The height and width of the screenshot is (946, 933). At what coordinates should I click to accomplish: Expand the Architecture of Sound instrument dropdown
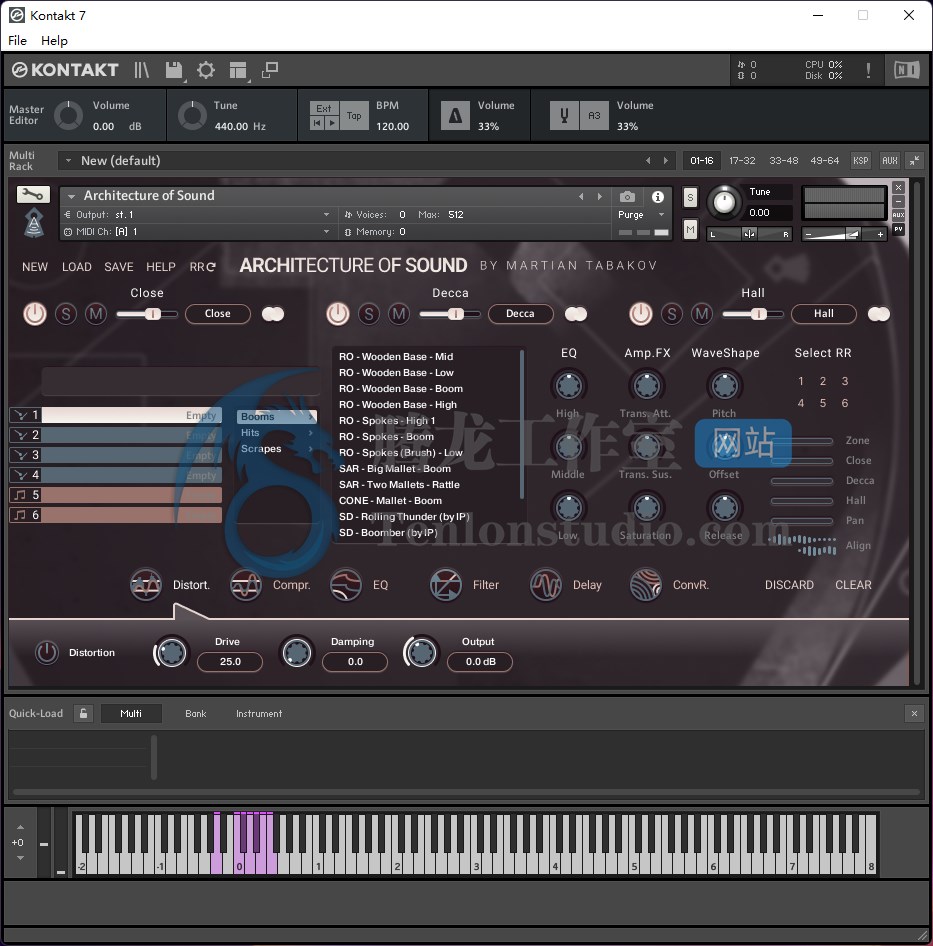point(72,196)
